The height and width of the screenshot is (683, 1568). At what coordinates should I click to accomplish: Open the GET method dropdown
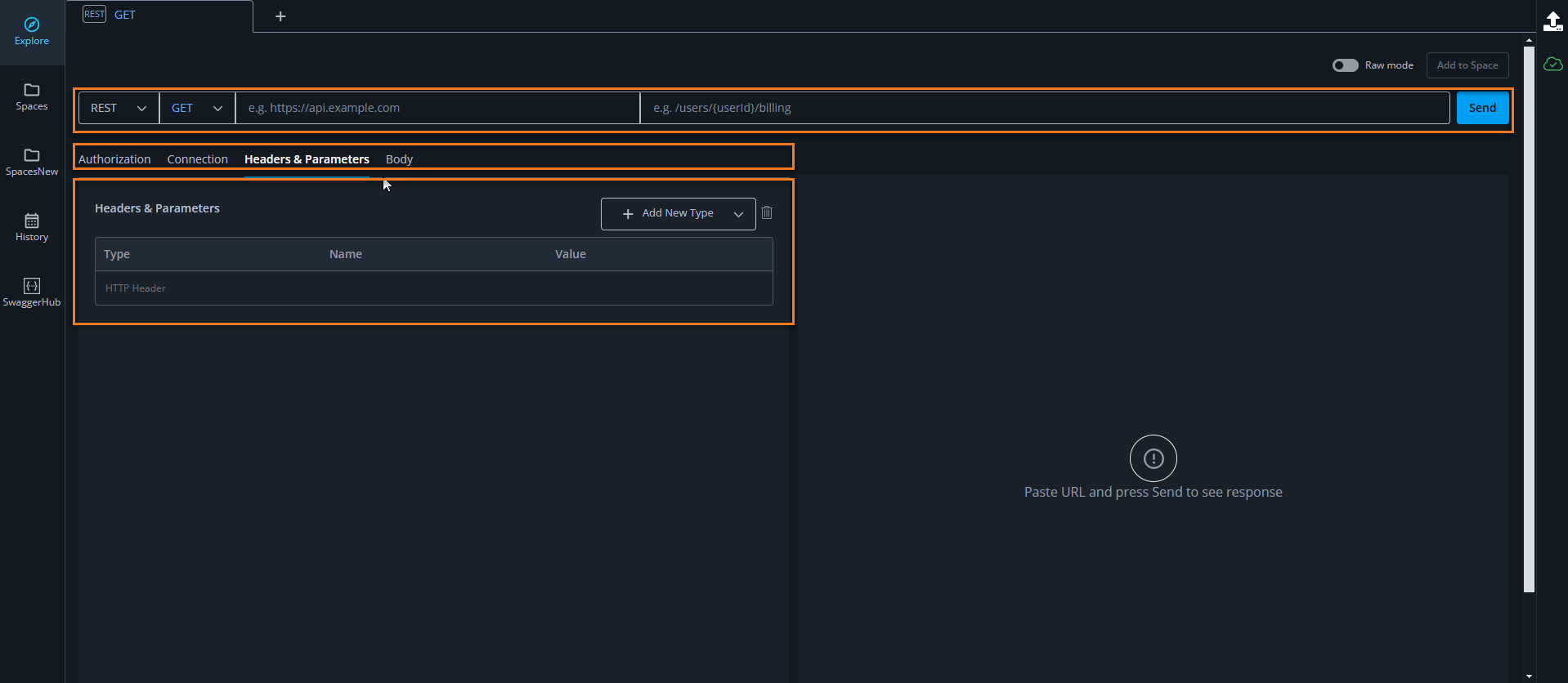197,108
